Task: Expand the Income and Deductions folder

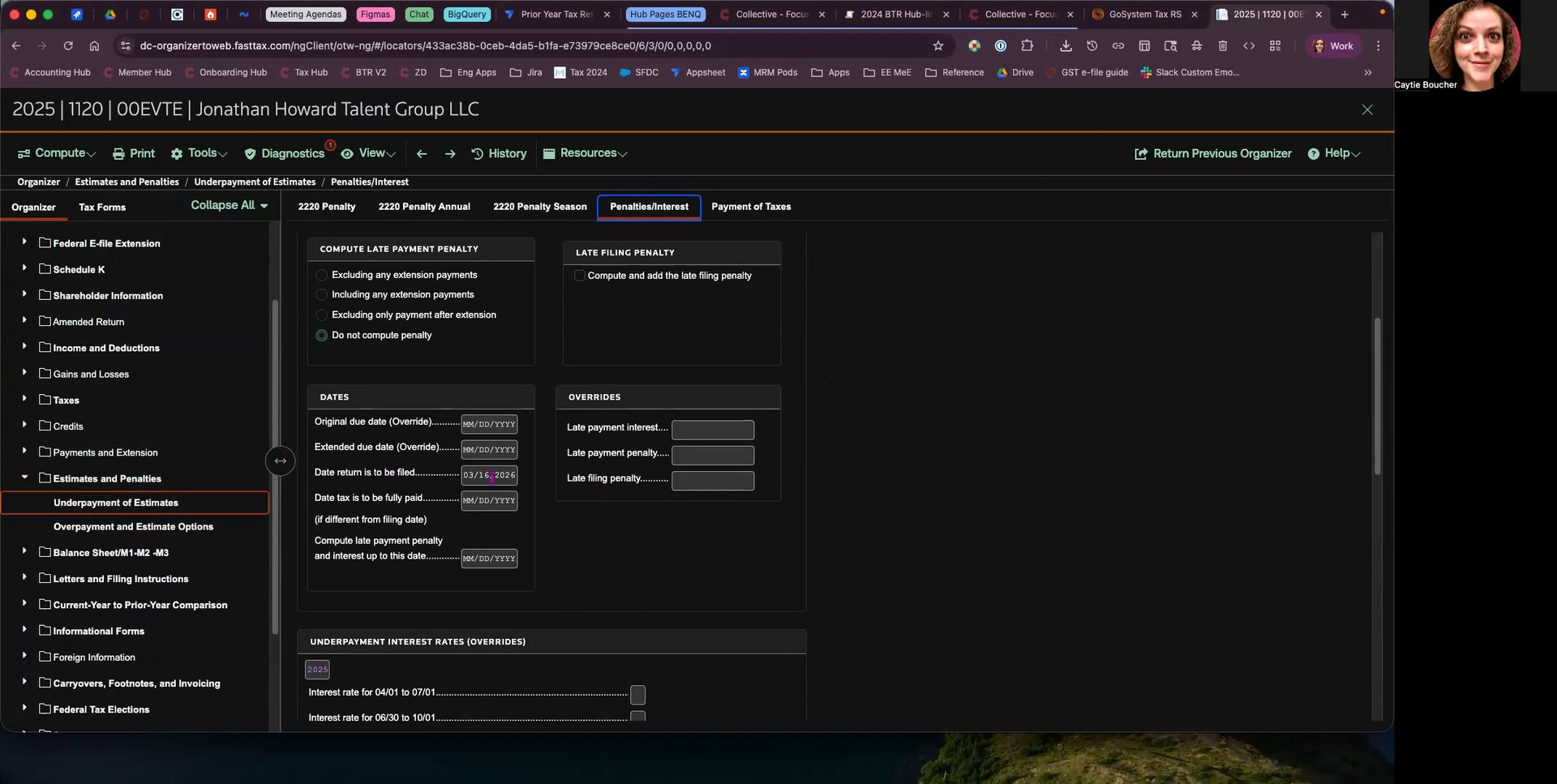Action: click(24, 347)
